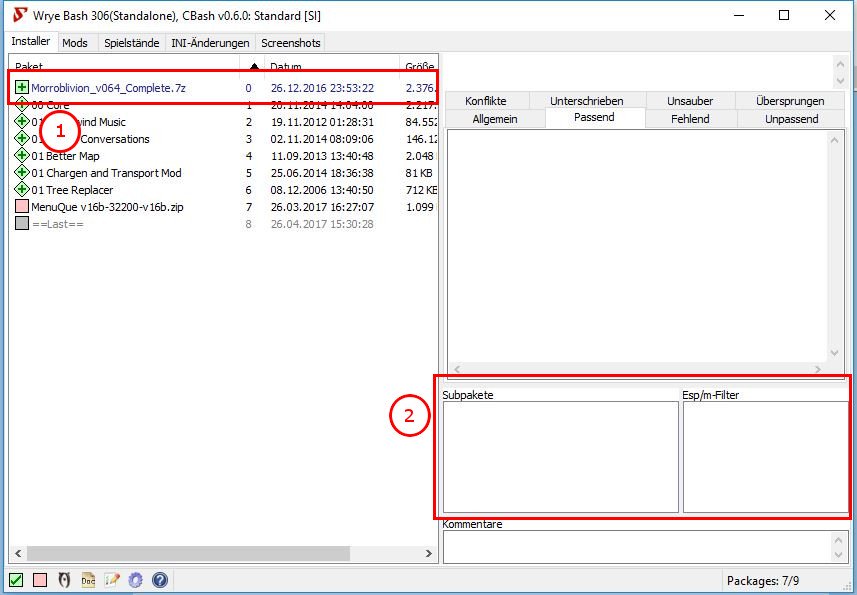Click the info panel vertical scroll down arrow

point(835,353)
